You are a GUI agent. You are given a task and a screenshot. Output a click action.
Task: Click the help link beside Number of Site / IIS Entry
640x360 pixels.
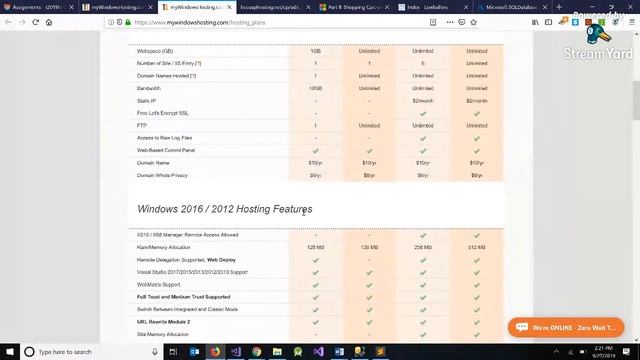point(198,63)
